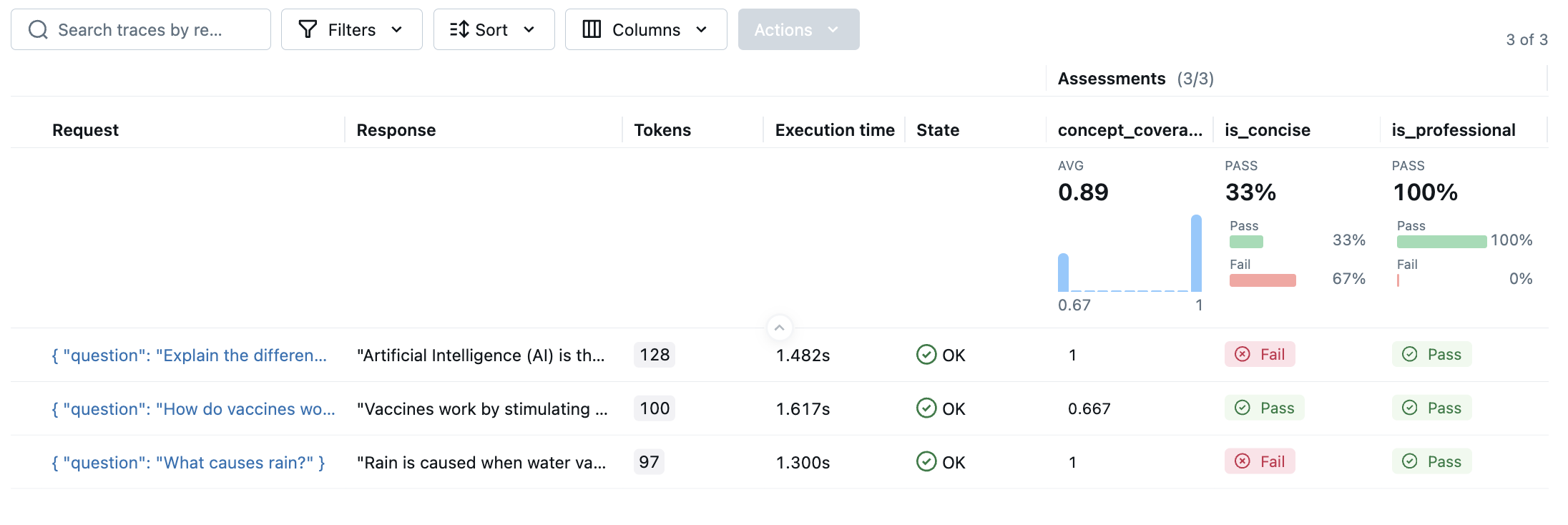Click the magnifier icon in search box
Screen dimensions: 1568x525
[x=38, y=30]
